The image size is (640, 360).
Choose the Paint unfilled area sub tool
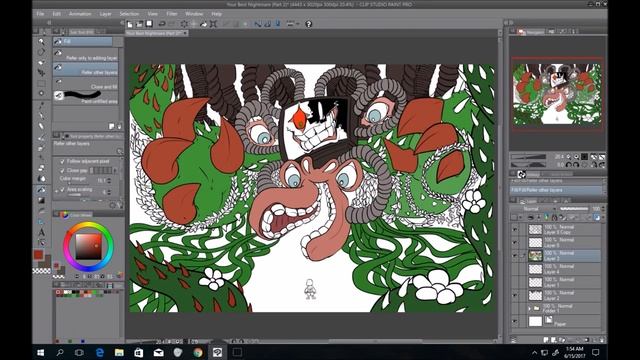[x=85, y=97]
